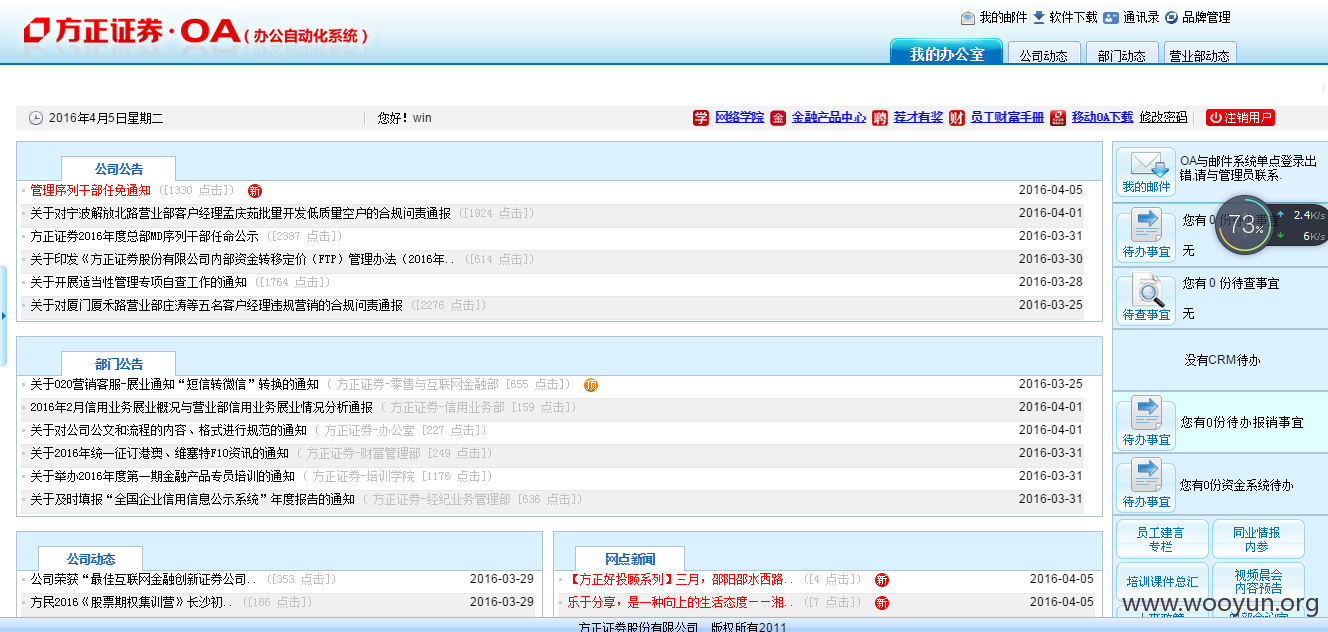This screenshot has width=1328, height=632.
Task: Click the orange 顶 badge on O2O营销客服 notice
Action: [591, 384]
